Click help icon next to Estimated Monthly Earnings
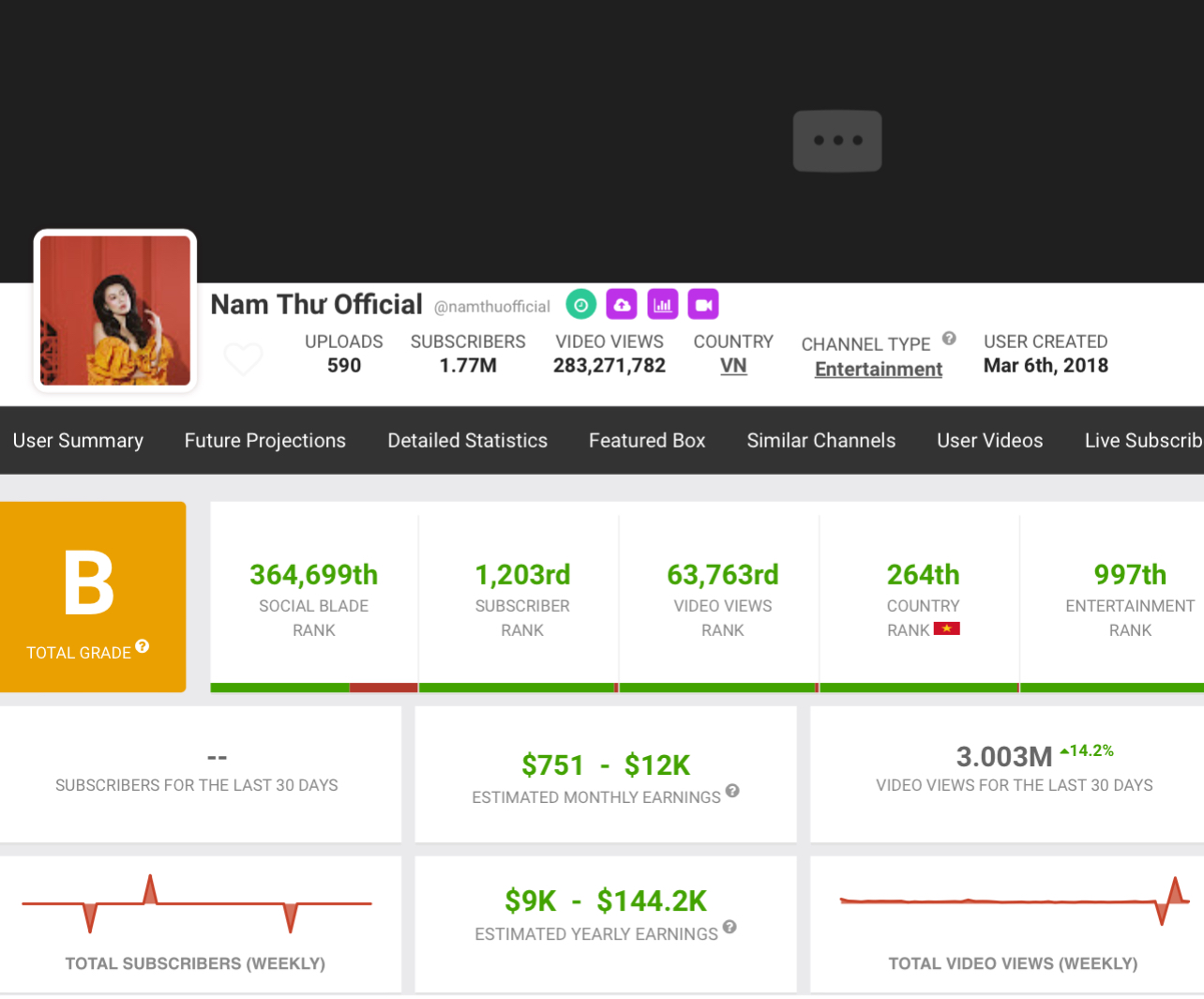The image size is (1204, 999). pos(732,791)
